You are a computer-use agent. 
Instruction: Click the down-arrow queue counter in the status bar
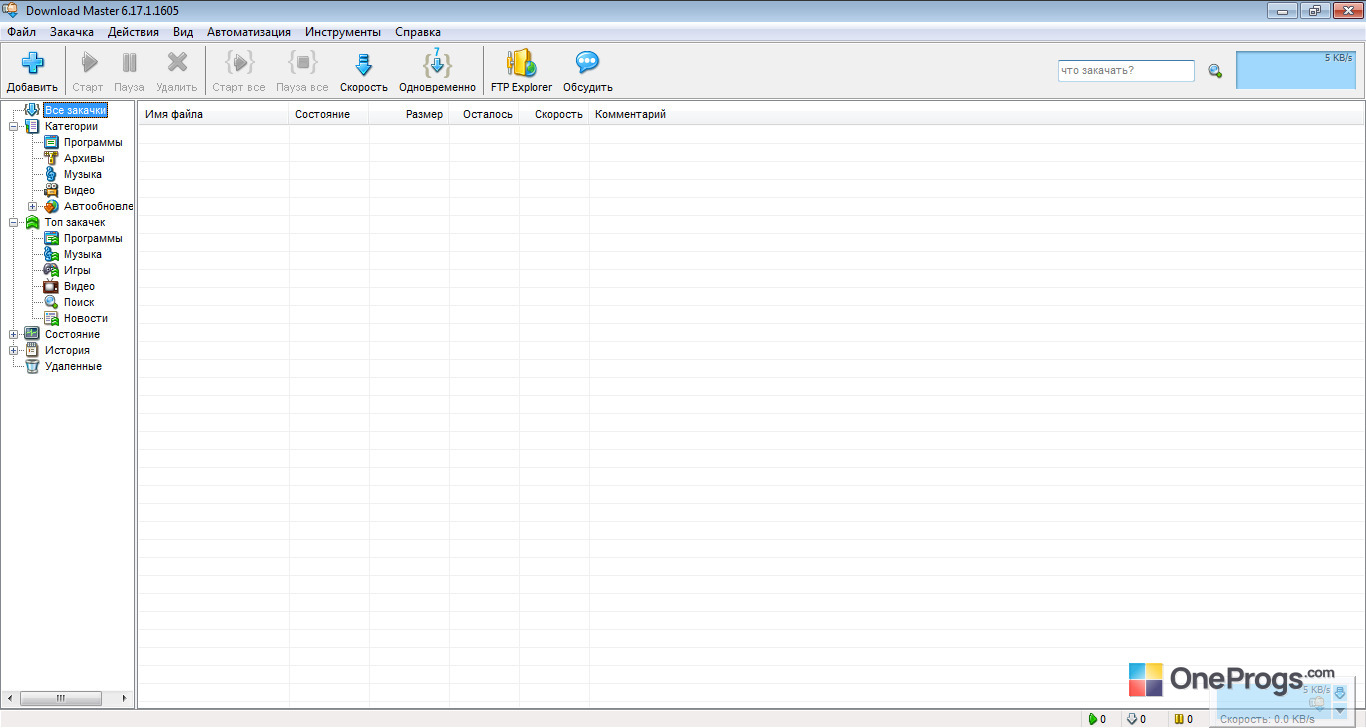click(x=1136, y=719)
